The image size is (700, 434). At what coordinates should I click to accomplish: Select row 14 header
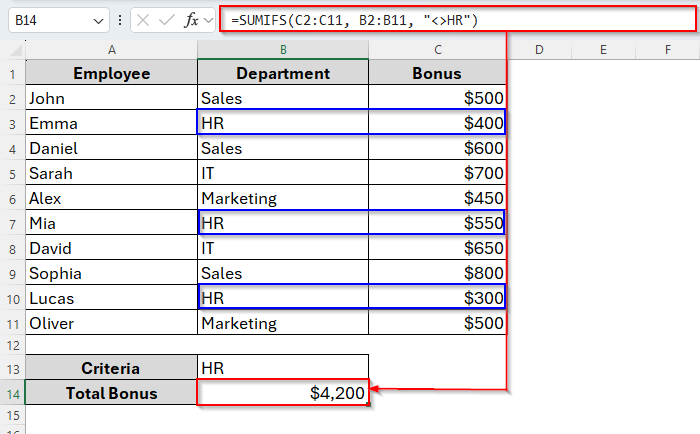pyautogui.click(x=12, y=393)
